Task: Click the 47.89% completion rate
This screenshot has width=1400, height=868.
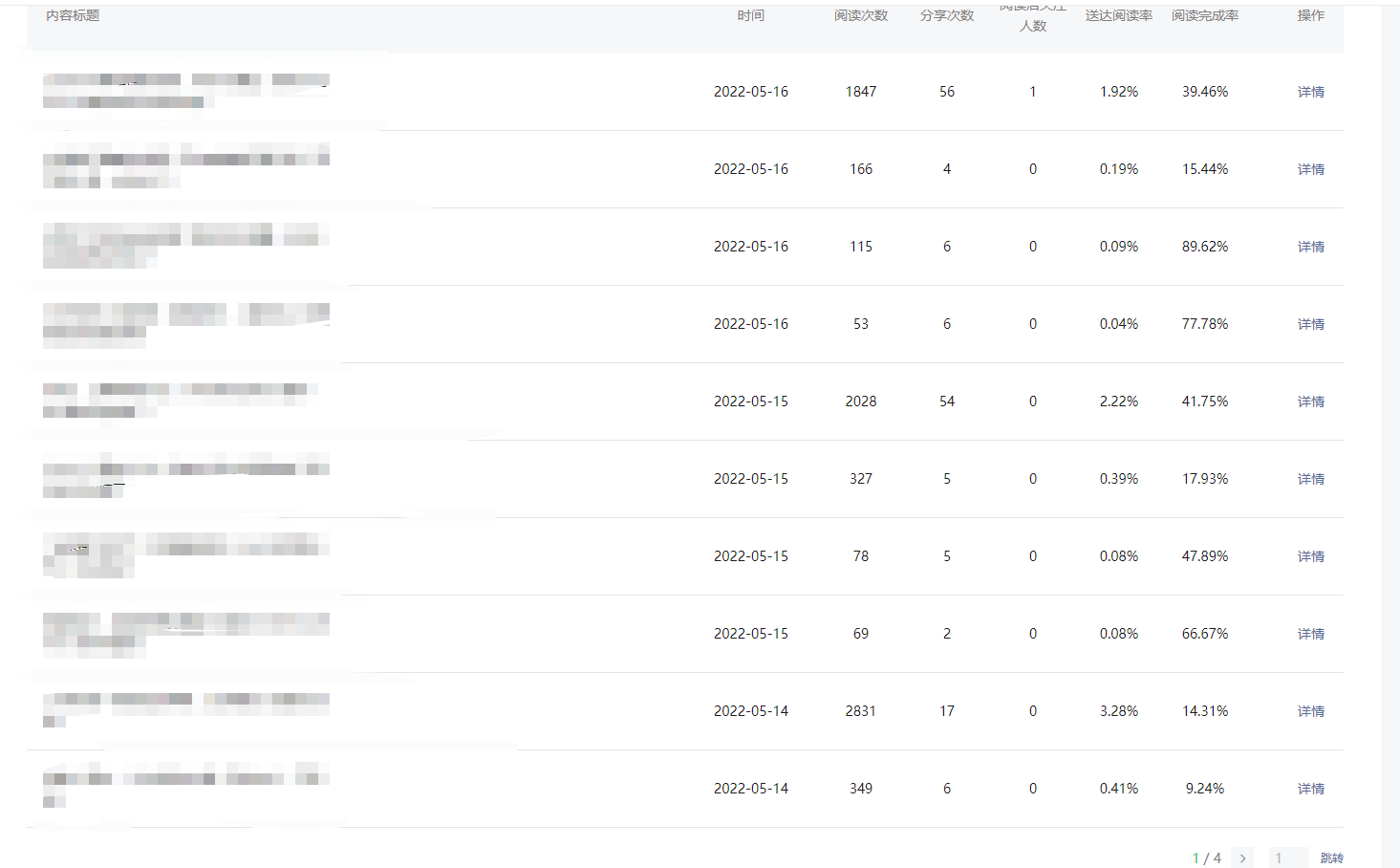Action: point(1205,556)
